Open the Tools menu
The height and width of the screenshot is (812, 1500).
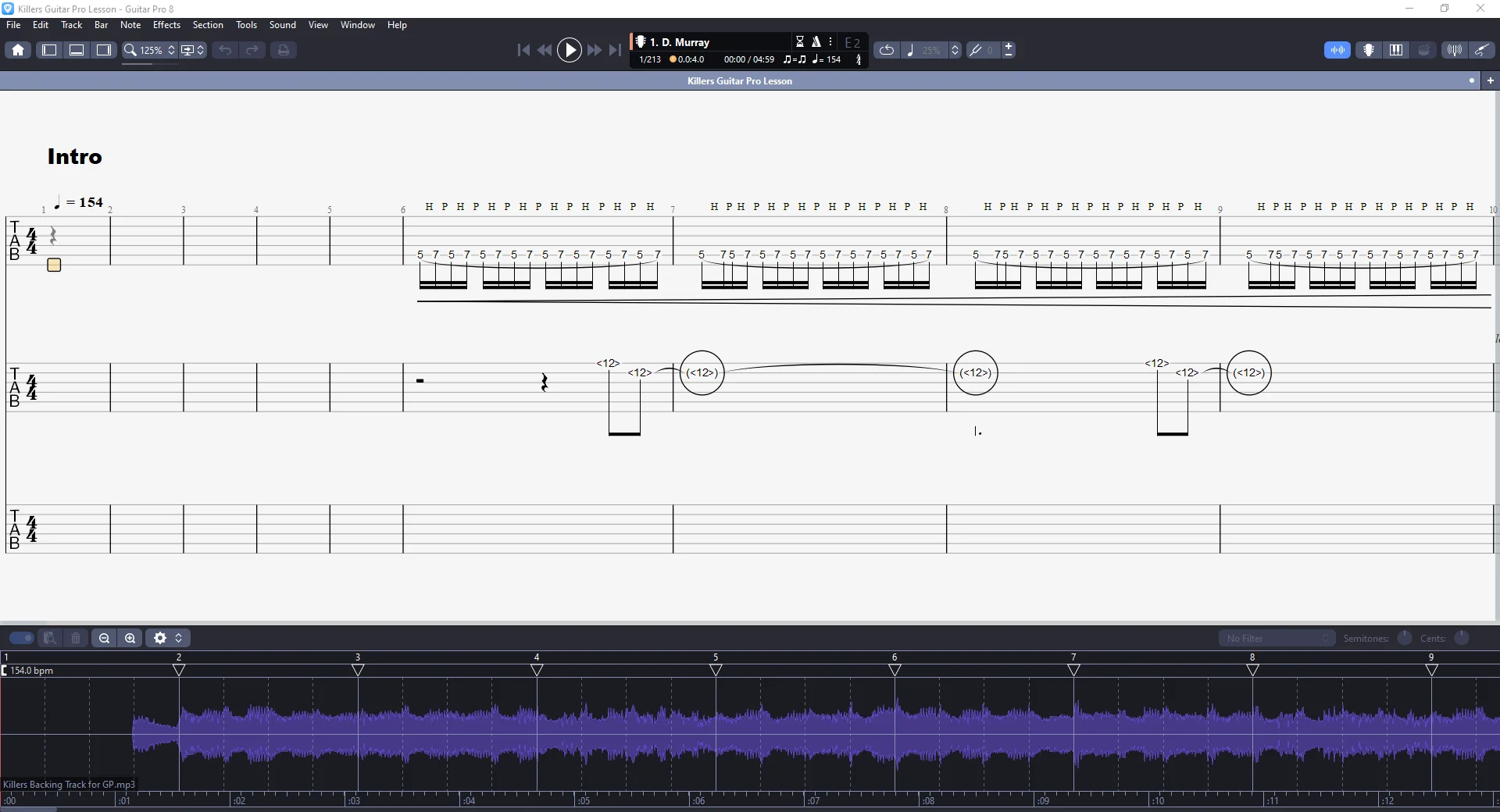coord(247,25)
